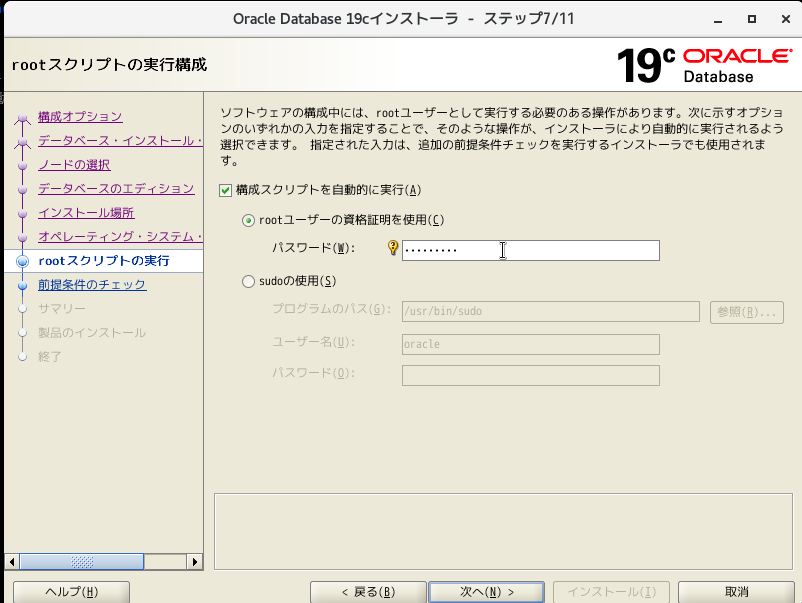The height and width of the screenshot is (603, 802).
Task: Click the sidebar horizontal scrollbar thumb
Action: point(82,562)
